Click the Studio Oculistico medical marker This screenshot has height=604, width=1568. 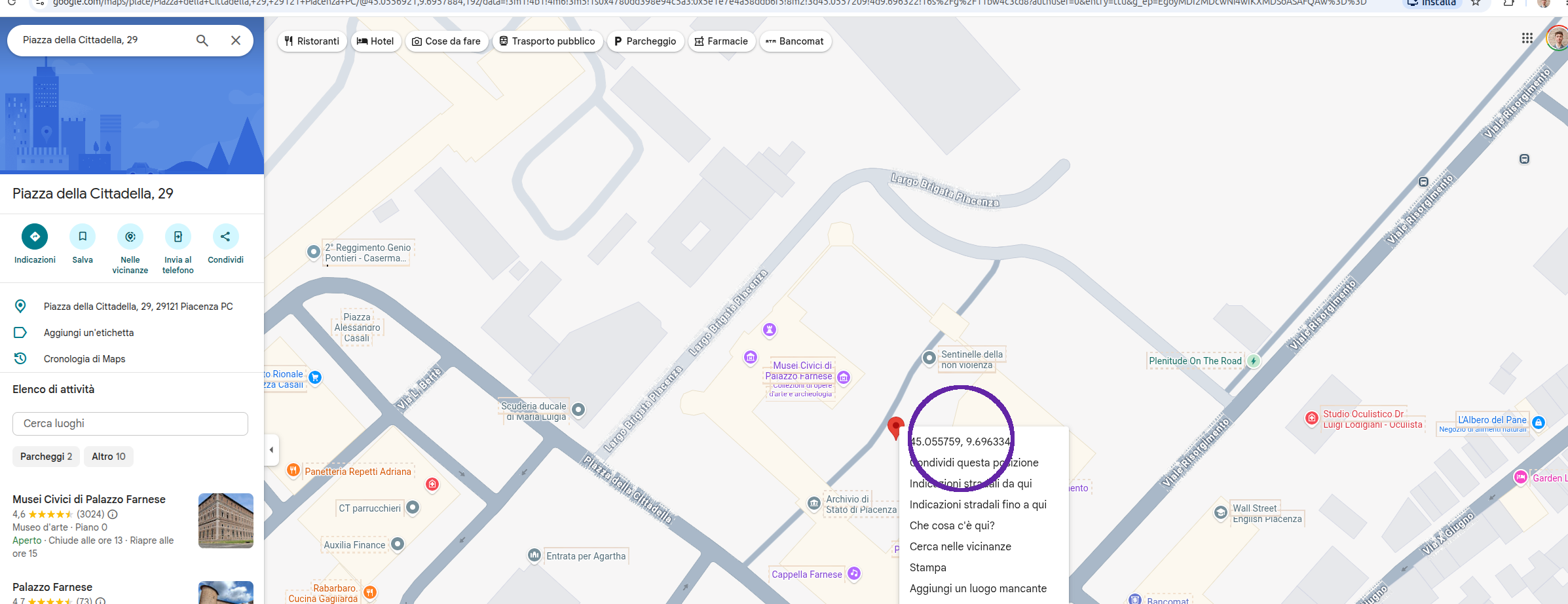click(1311, 418)
